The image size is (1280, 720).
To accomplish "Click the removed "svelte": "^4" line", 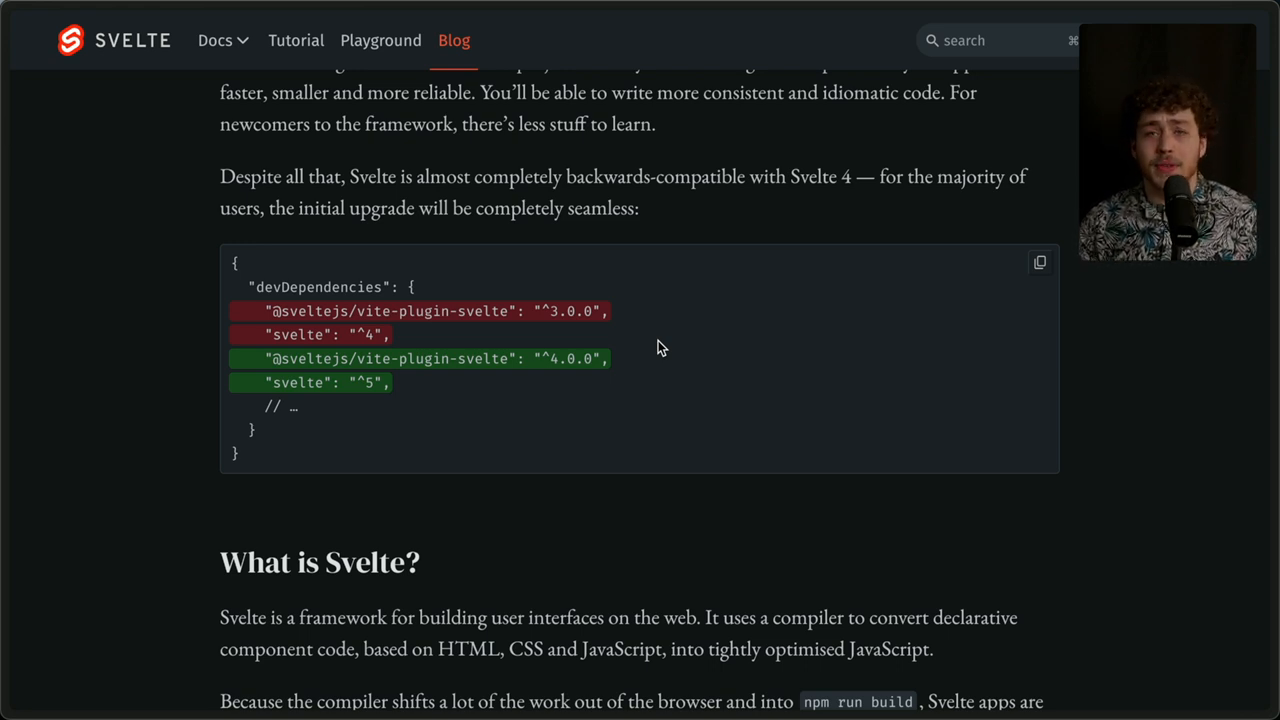I will [311, 335].
